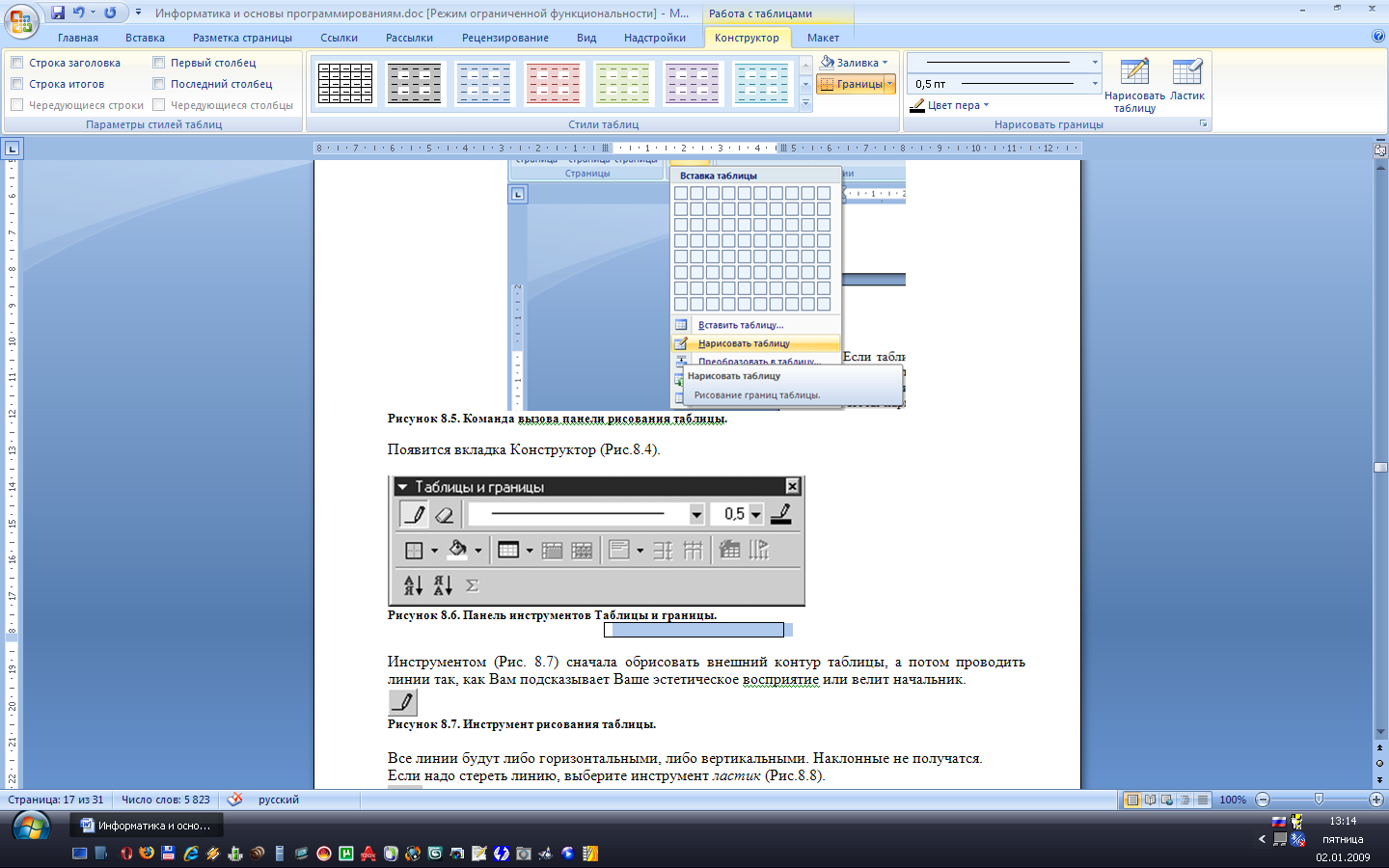Click the 100% zoom level button
The image size is (1389, 868).
pyautogui.click(x=1233, y=800)
